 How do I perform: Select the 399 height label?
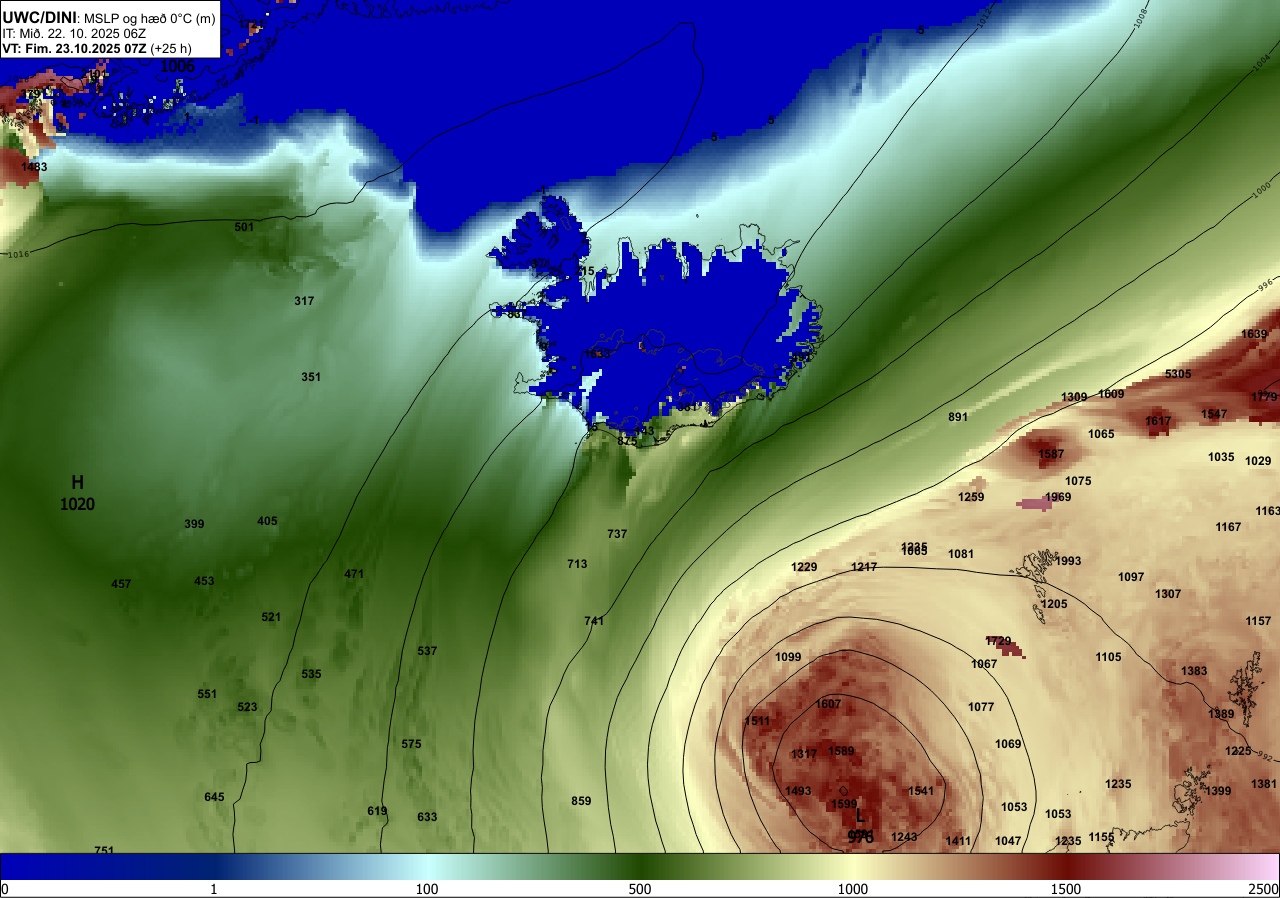194,524
